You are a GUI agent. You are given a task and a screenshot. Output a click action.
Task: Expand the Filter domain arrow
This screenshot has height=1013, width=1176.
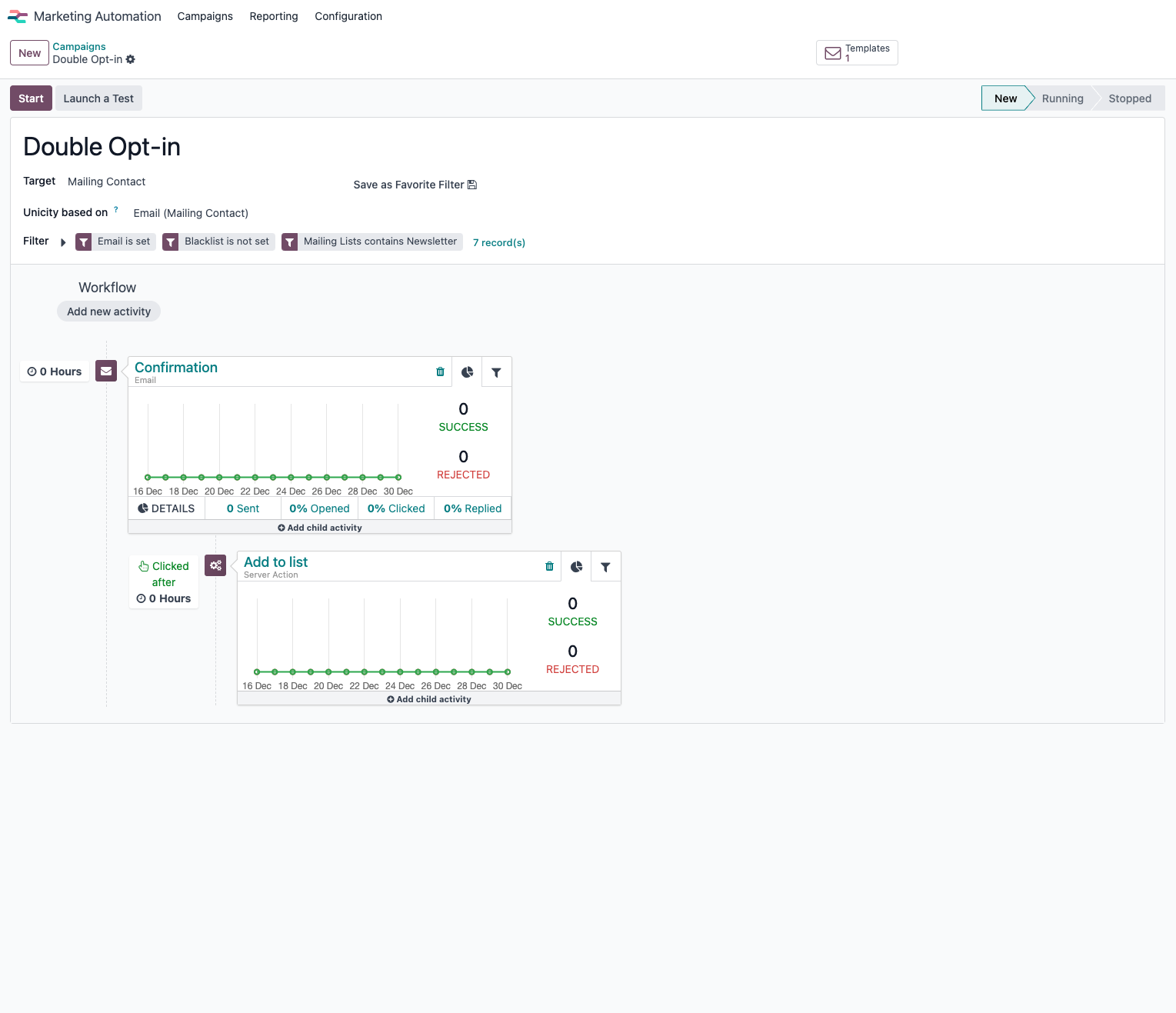coord(63,242)
